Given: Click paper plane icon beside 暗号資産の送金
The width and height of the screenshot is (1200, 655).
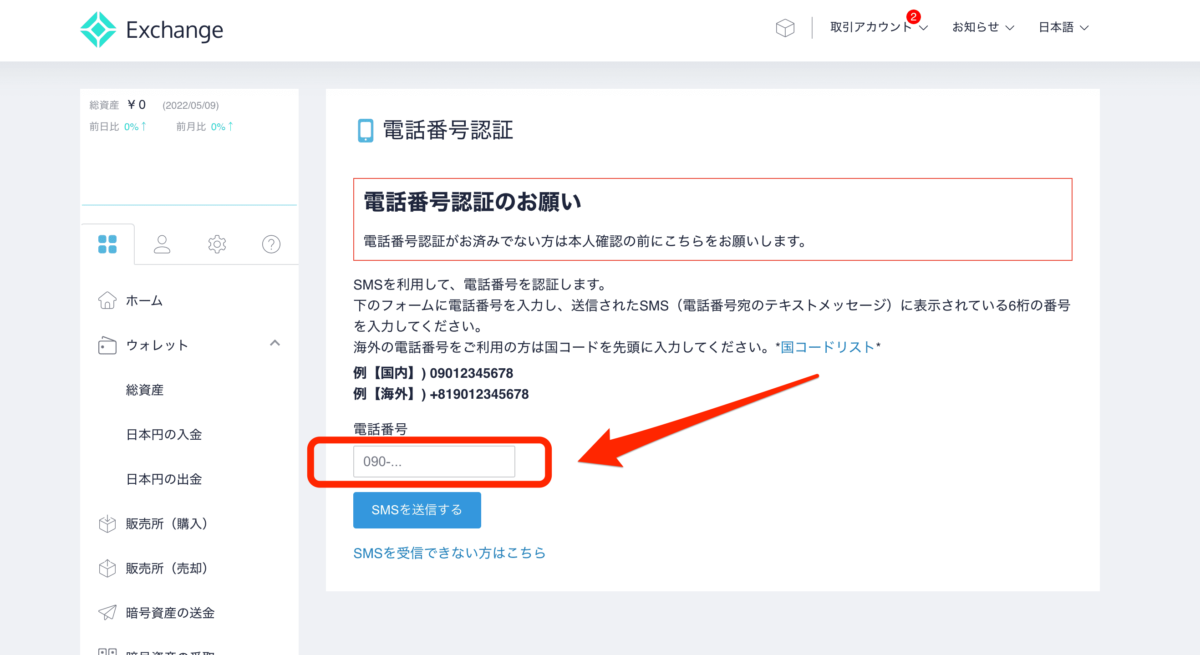Looking at the screenshot, I should [107, 612].
